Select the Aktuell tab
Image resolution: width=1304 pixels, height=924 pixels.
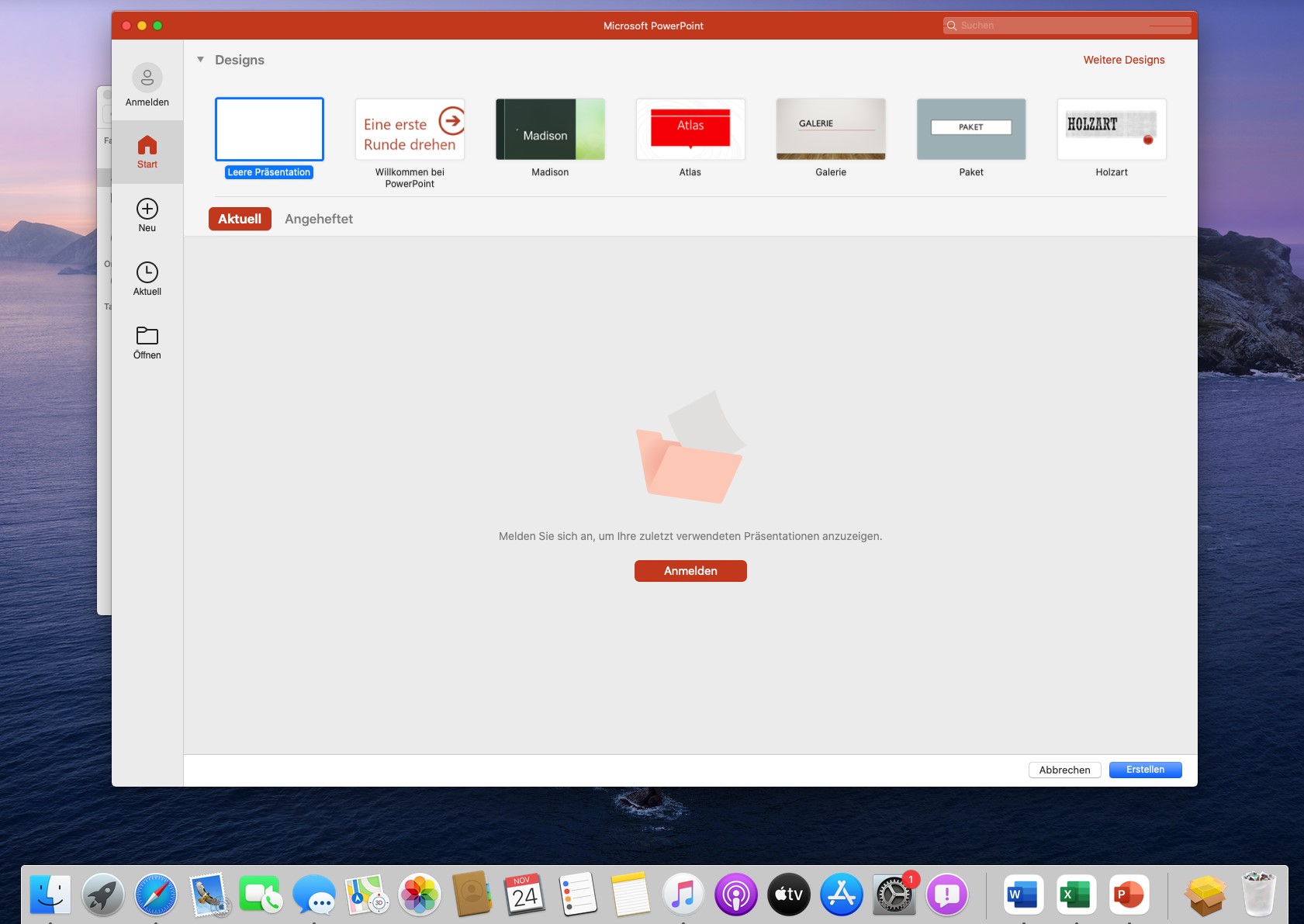click(x=240, y=219)
